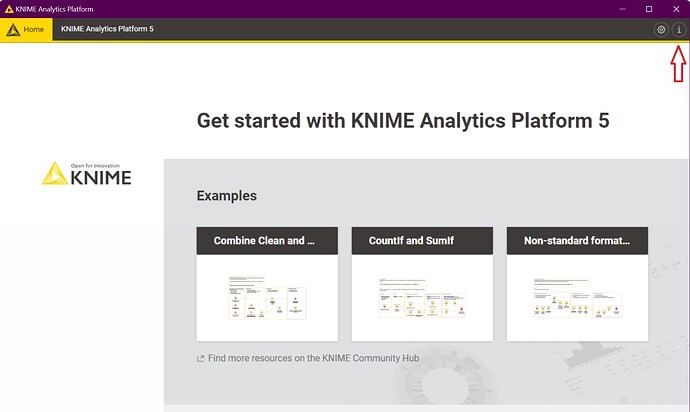Click the info (i) icon
Screen dimensions: 690x412
[679, 30]
